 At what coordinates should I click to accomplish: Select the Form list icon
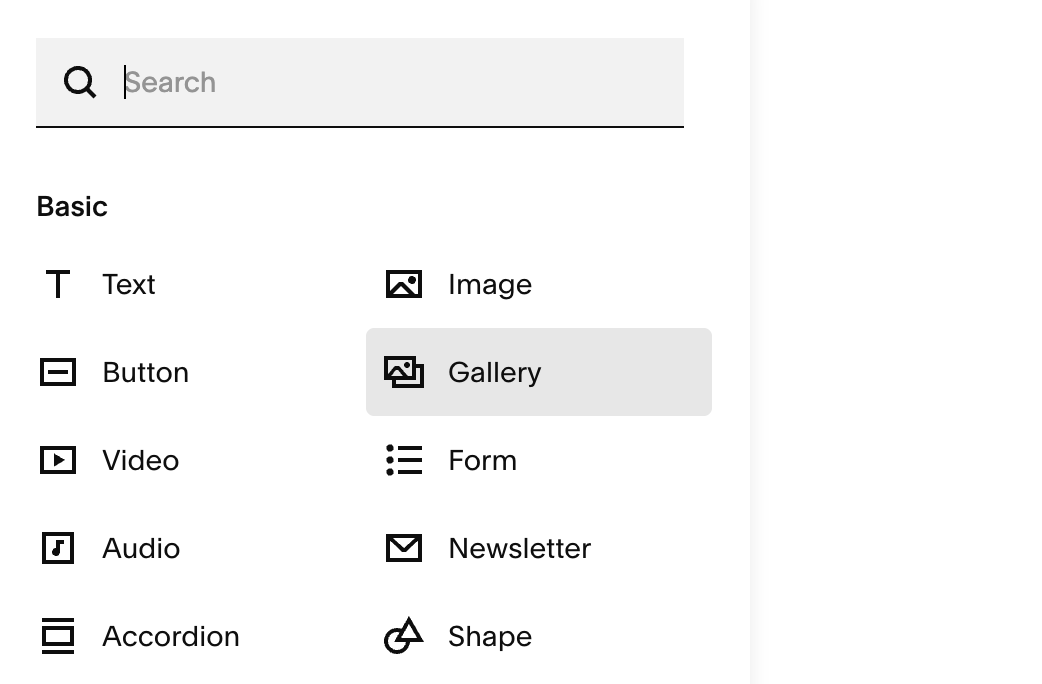pos(404,461)
